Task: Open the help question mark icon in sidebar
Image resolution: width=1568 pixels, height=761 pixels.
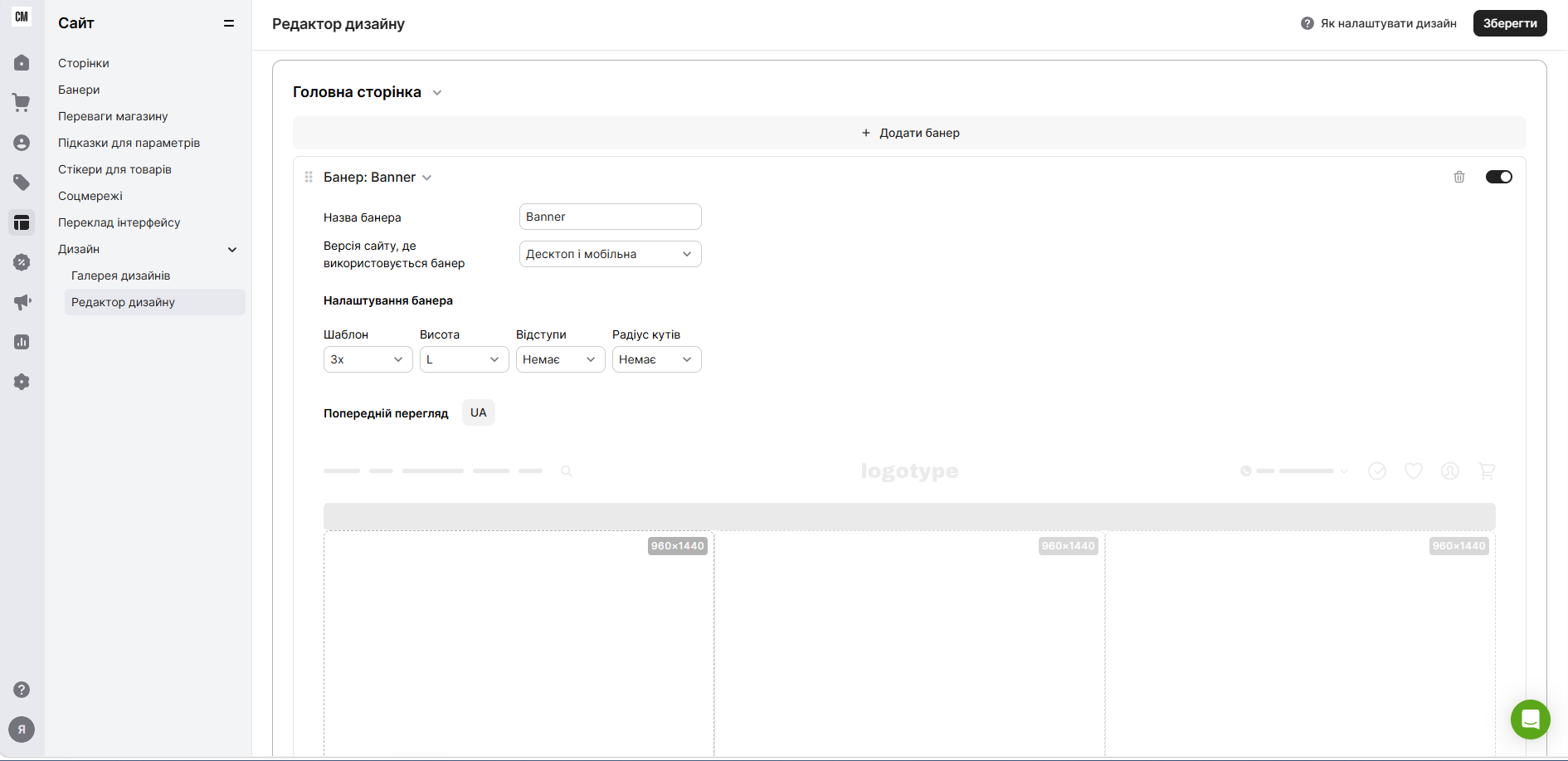Action: [x=22, y=690]
